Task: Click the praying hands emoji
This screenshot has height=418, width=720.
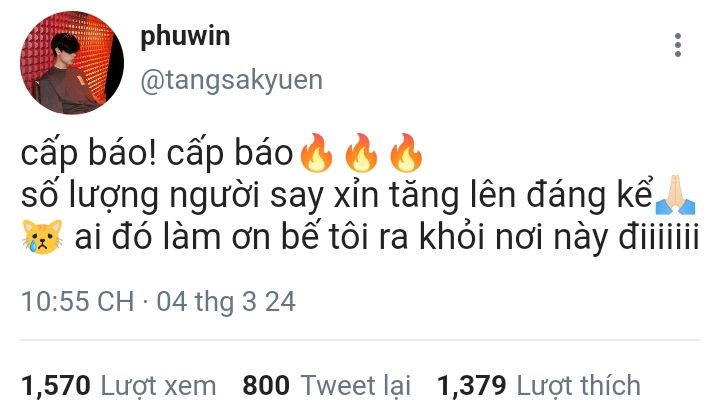Action: [675, 195]
